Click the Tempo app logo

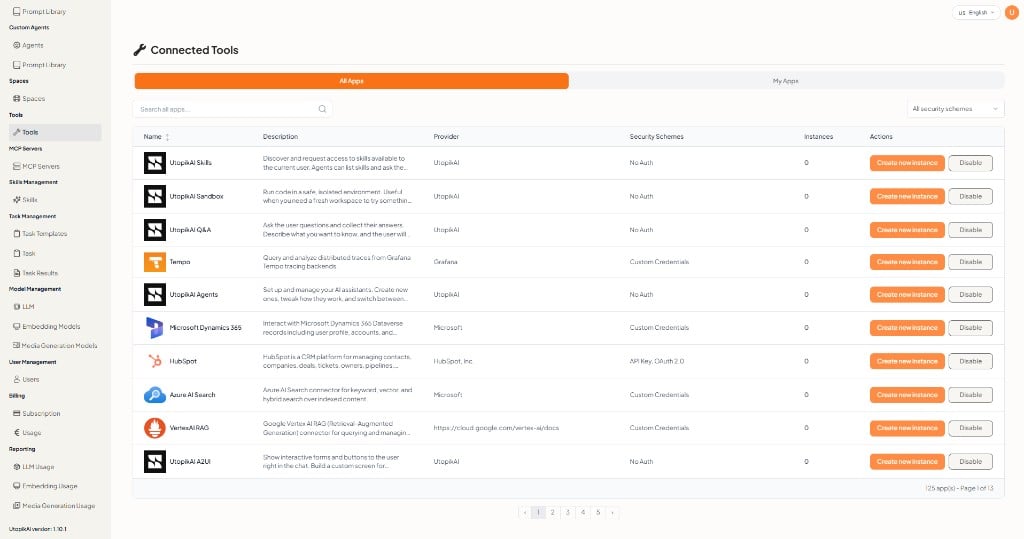pyautogui.click(x=155, y=262)
